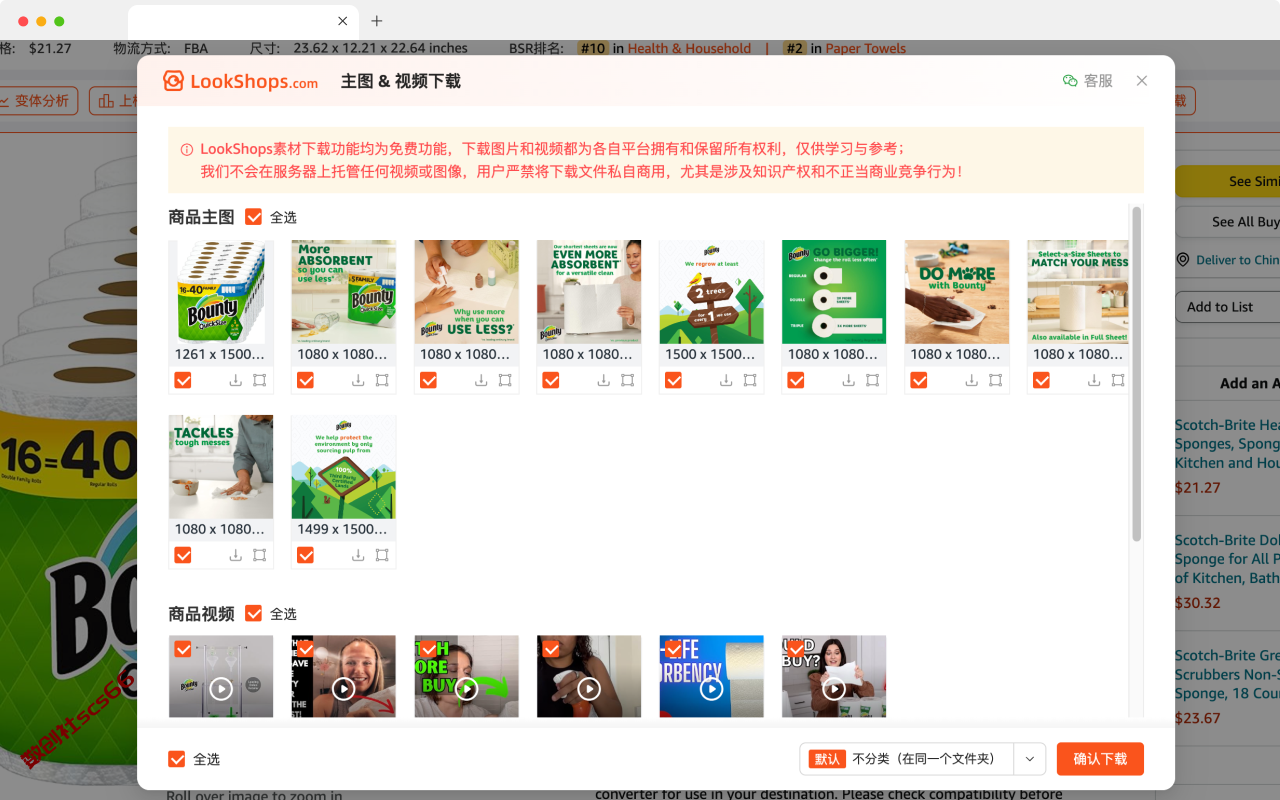Uncheck the 1261 x 1500 Bounty pack image

183,380
